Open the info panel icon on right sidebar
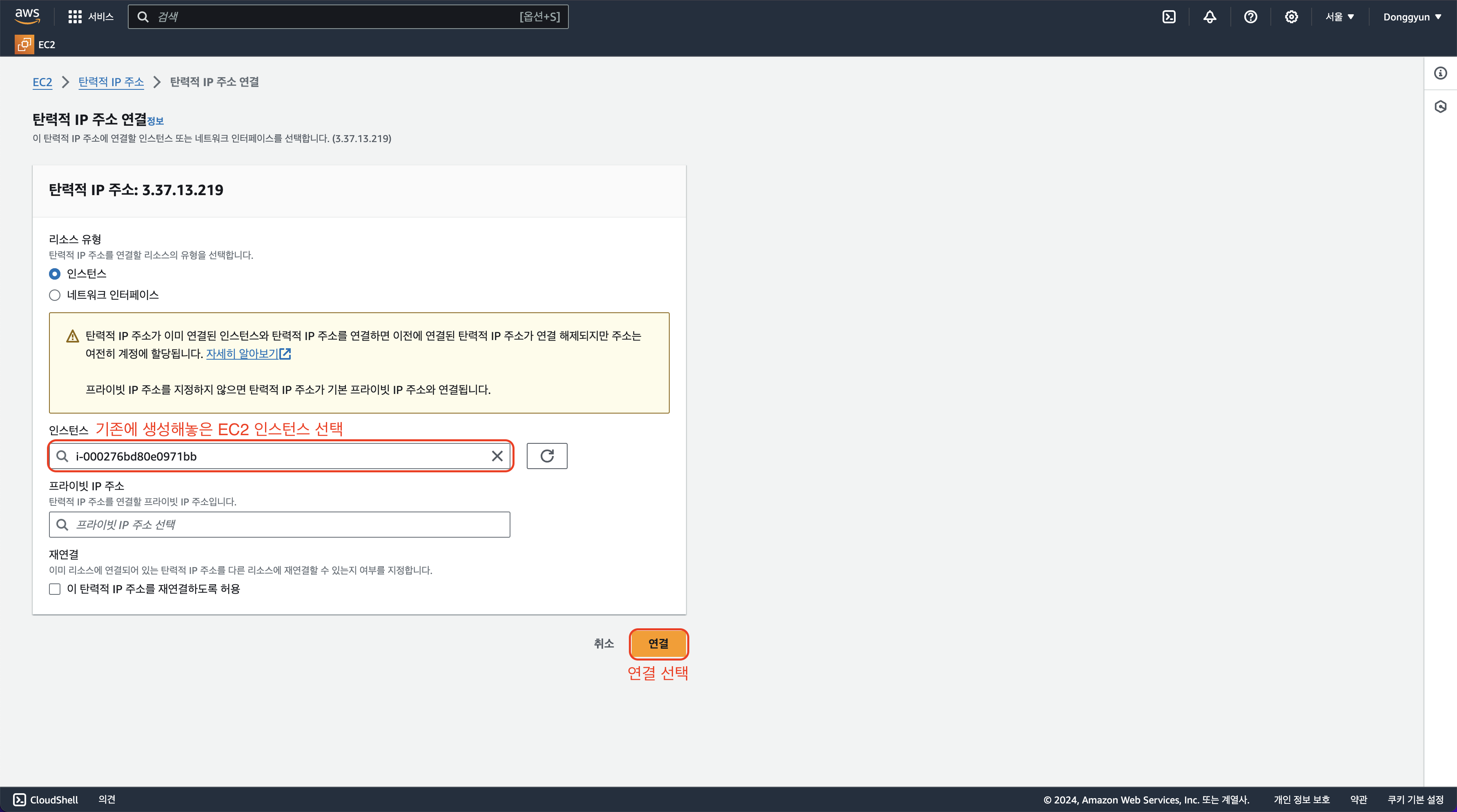 (1440, 73)
